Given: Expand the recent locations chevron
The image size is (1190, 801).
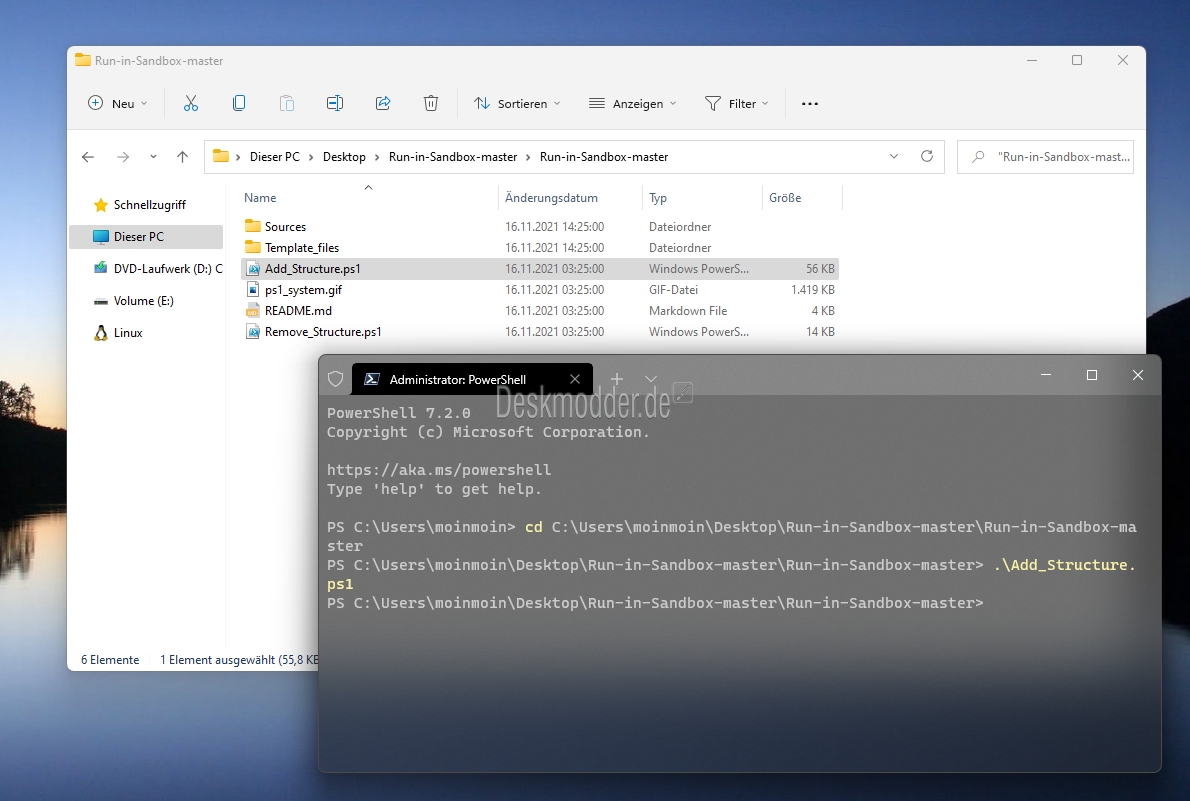Looking at the screenshot, I should [153, 157].
